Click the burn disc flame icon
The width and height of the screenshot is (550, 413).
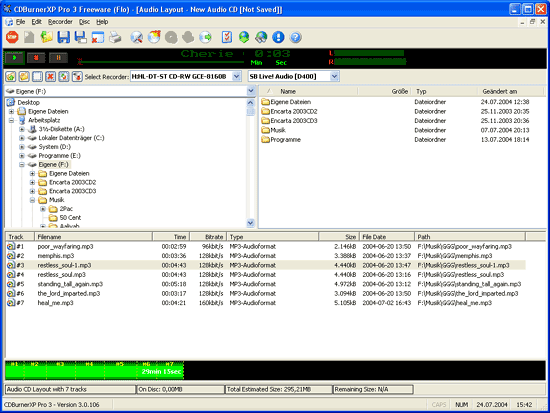tap(154, 37)
